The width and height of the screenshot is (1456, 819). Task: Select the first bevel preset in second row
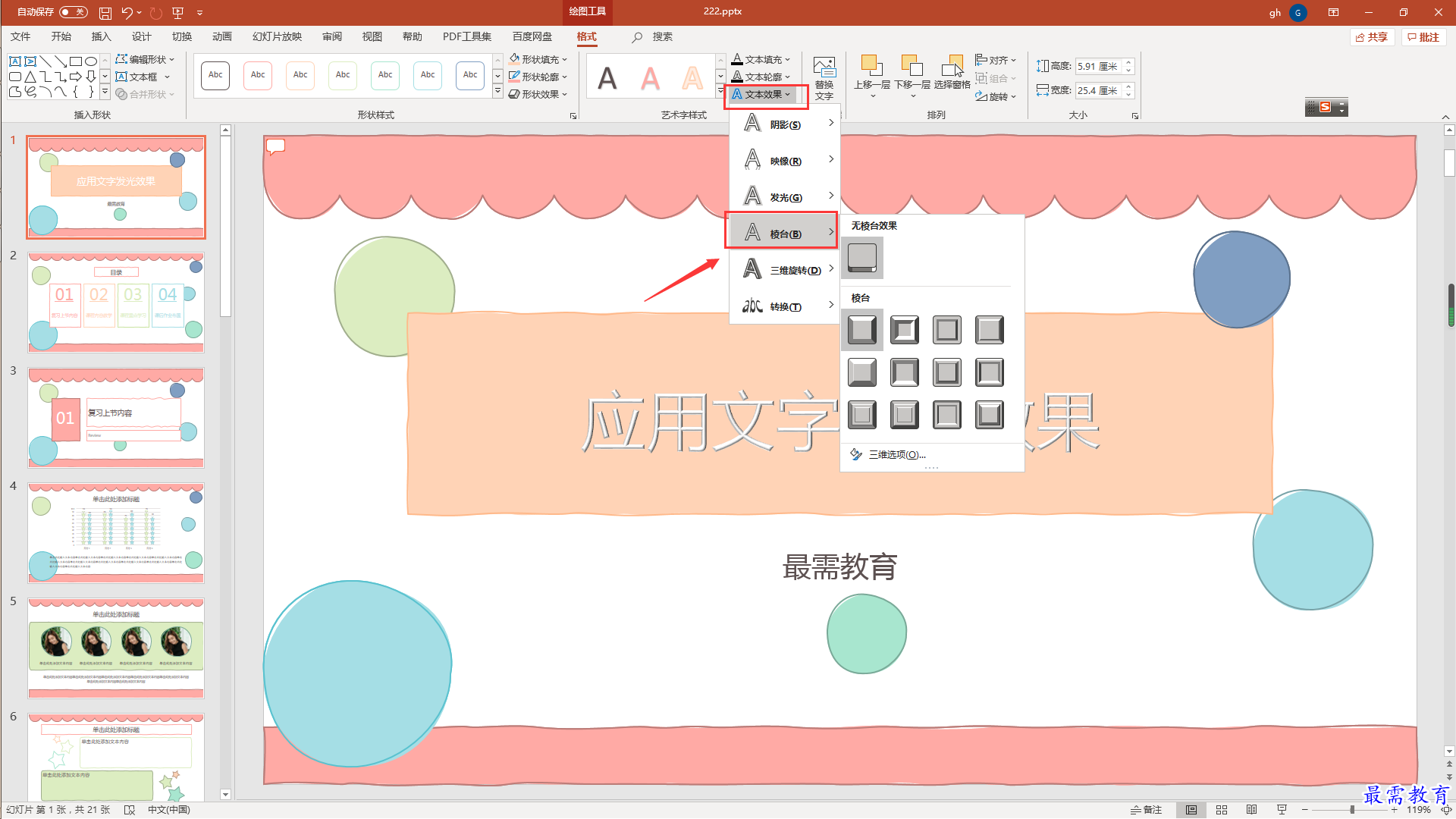[862, 372]
